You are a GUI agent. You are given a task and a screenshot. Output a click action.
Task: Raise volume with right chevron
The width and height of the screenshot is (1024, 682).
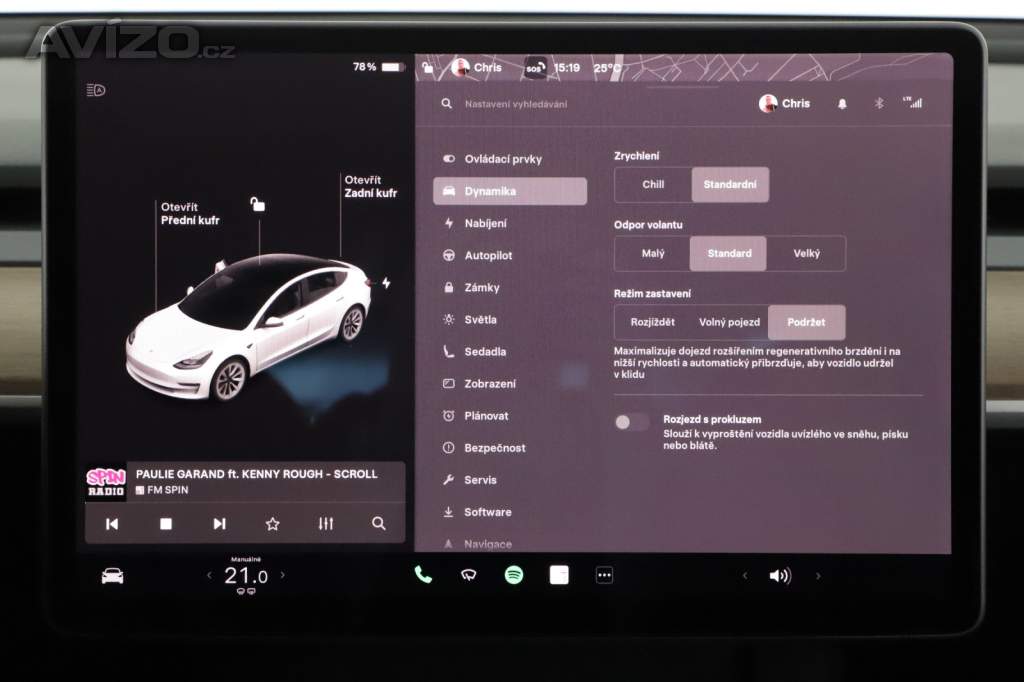(x=818, y=576)
